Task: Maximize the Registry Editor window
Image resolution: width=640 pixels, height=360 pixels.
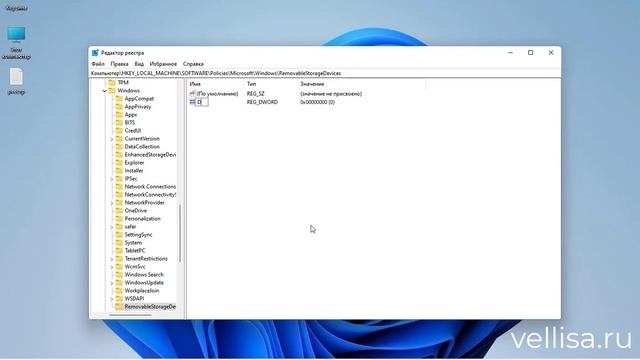Action: (x=531, y=53)
